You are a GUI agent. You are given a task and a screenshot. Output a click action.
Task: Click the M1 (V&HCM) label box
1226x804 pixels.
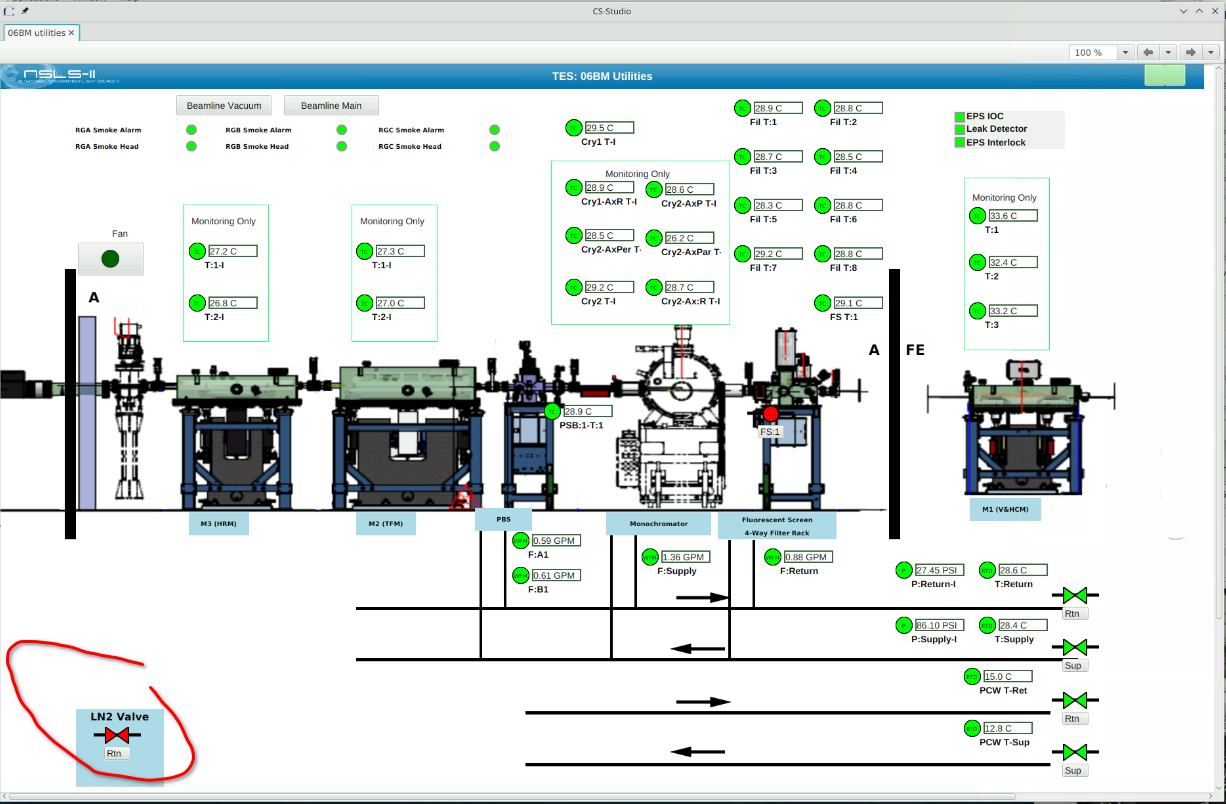pos(1005,509)
